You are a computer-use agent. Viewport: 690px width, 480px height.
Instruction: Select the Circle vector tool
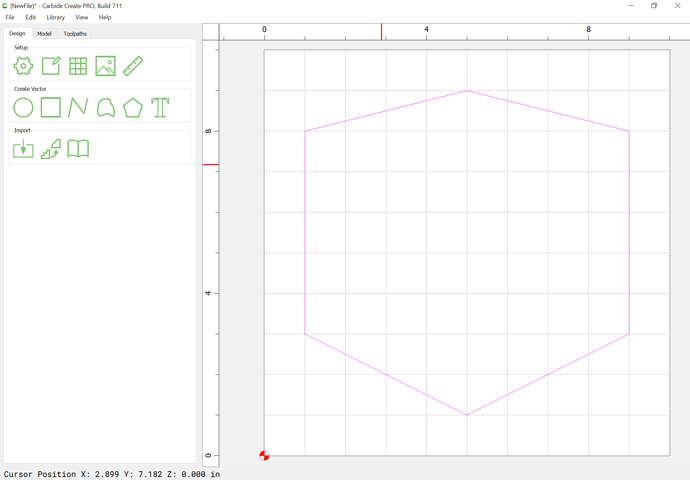click(x=23, y=107)
